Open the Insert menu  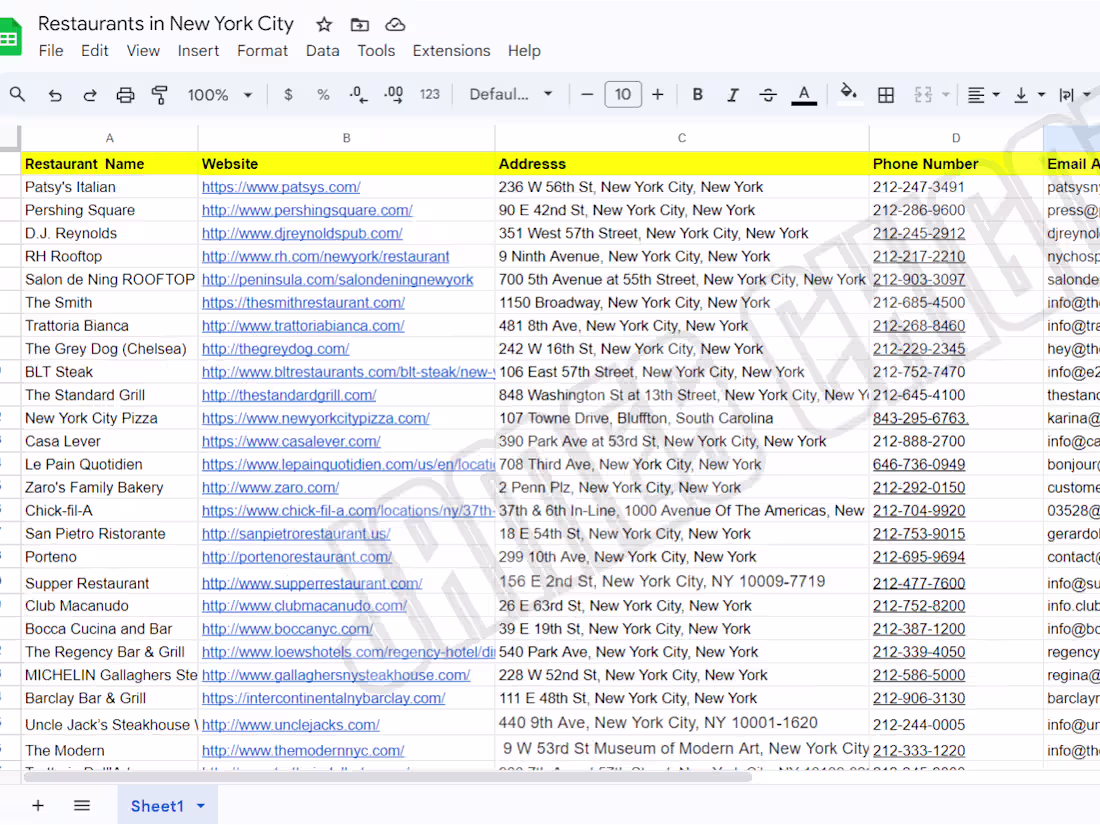pos(198,51)
